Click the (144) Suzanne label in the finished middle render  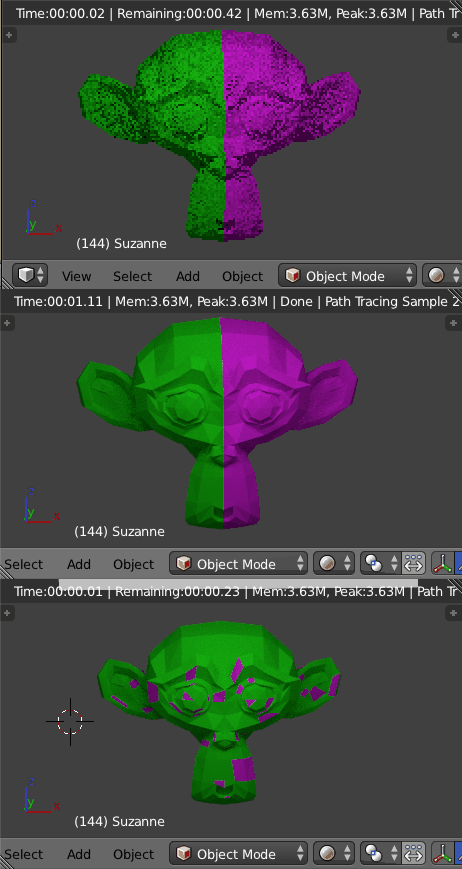119,531
